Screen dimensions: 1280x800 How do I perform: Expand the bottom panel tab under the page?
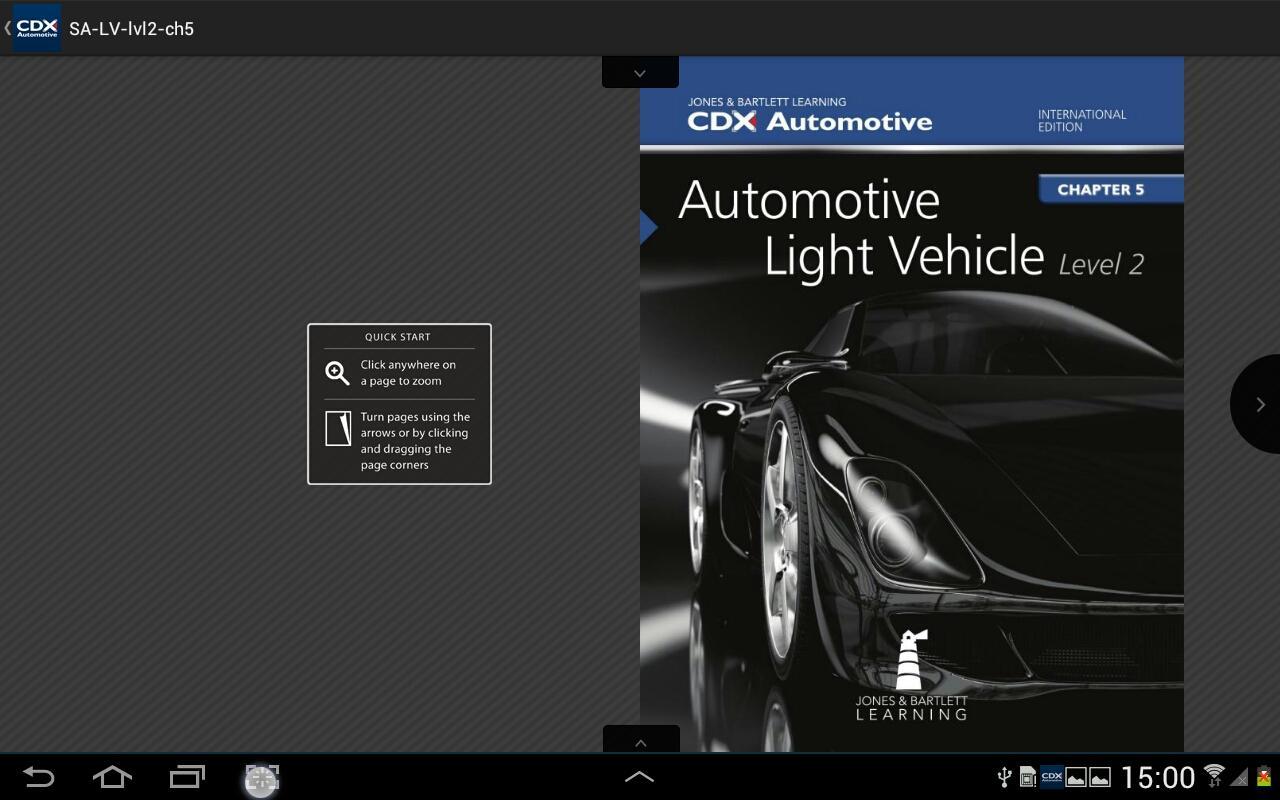tap(641, 740)
